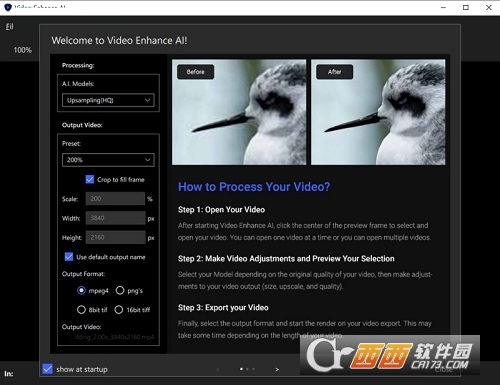The height and width of the screenshot is (385, 500).
Task: Click the output video file path text
Action: coord(114,337)
